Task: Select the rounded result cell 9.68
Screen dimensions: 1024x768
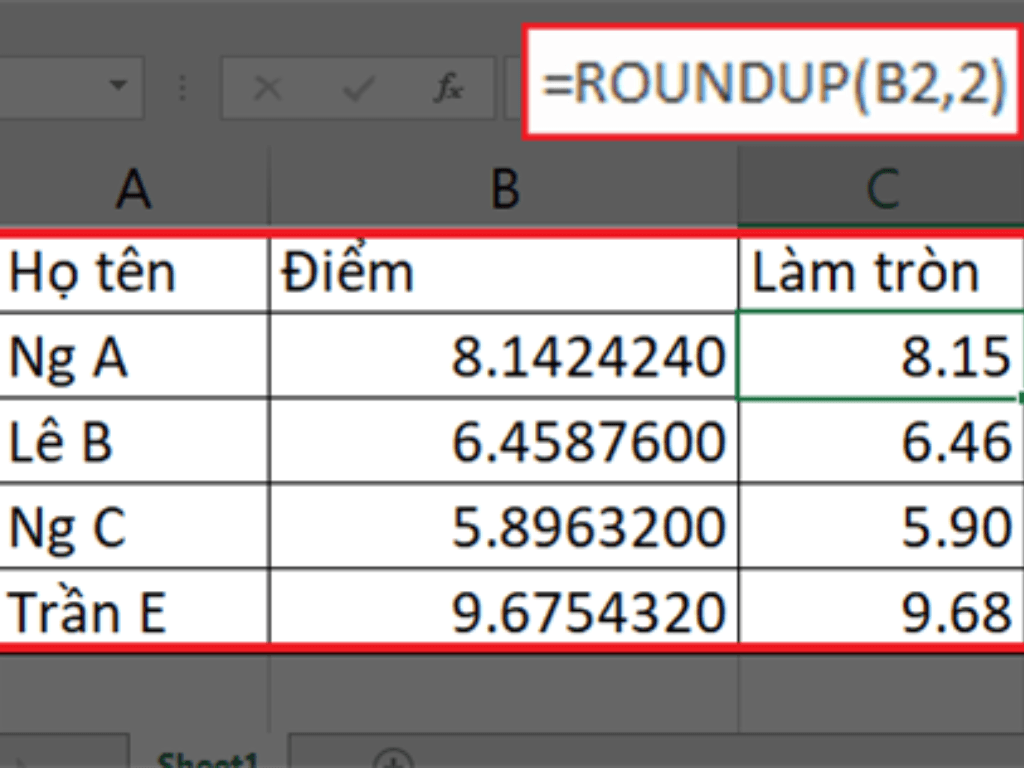Action: 881,612
